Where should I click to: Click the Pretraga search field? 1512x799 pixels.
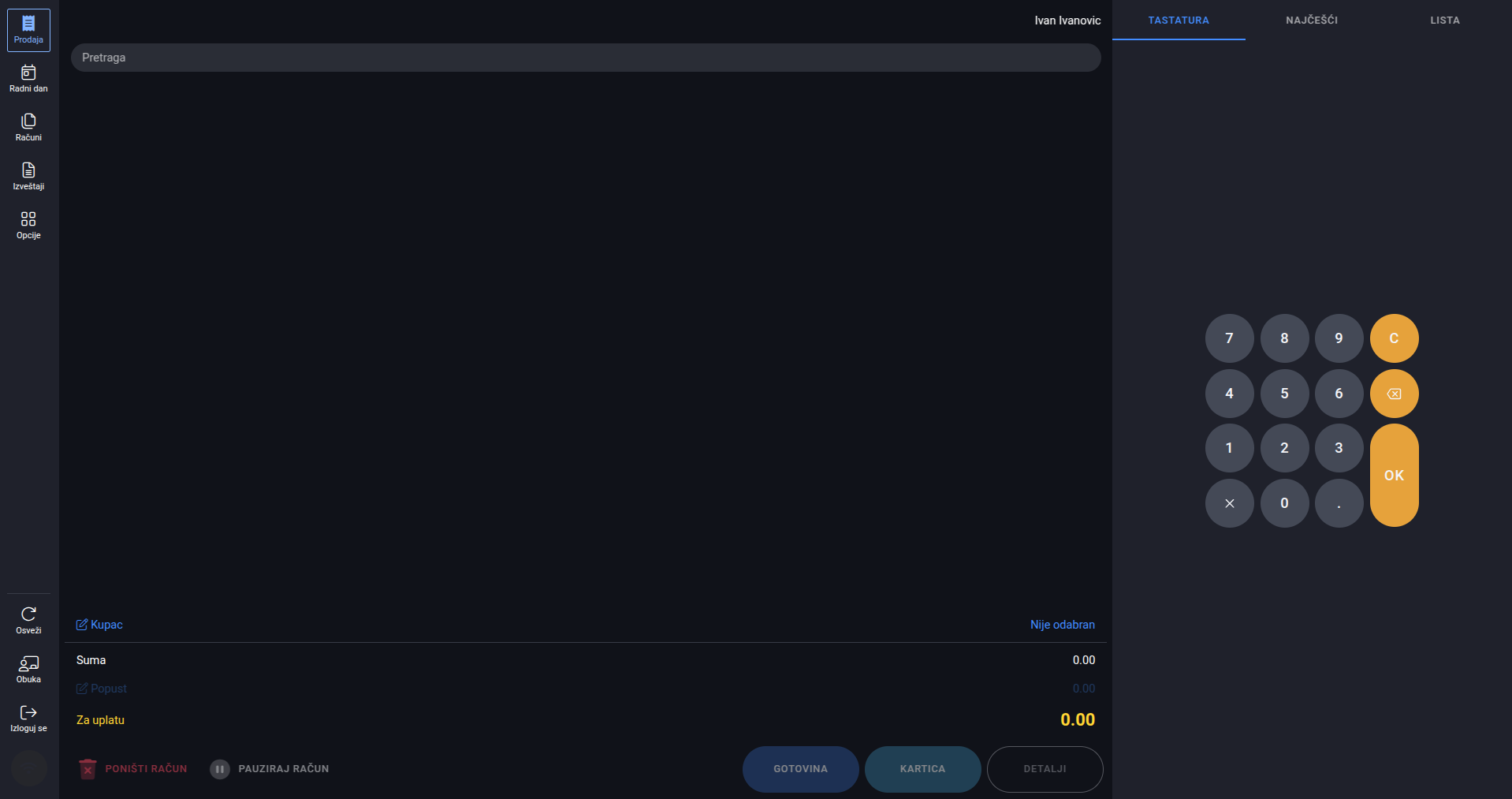585,58
